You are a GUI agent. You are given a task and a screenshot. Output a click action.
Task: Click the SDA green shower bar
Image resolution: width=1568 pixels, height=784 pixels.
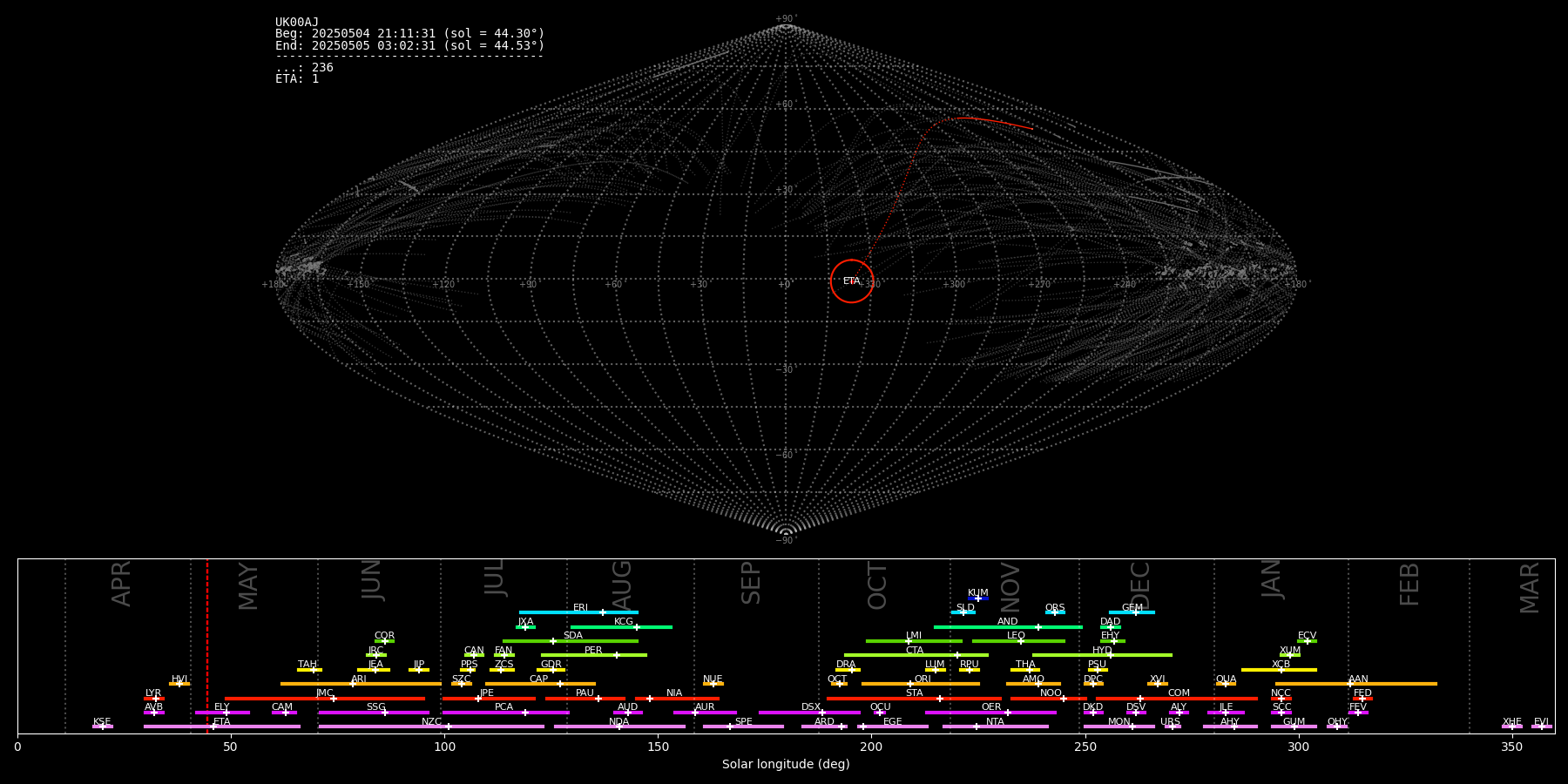coord(571,641)
